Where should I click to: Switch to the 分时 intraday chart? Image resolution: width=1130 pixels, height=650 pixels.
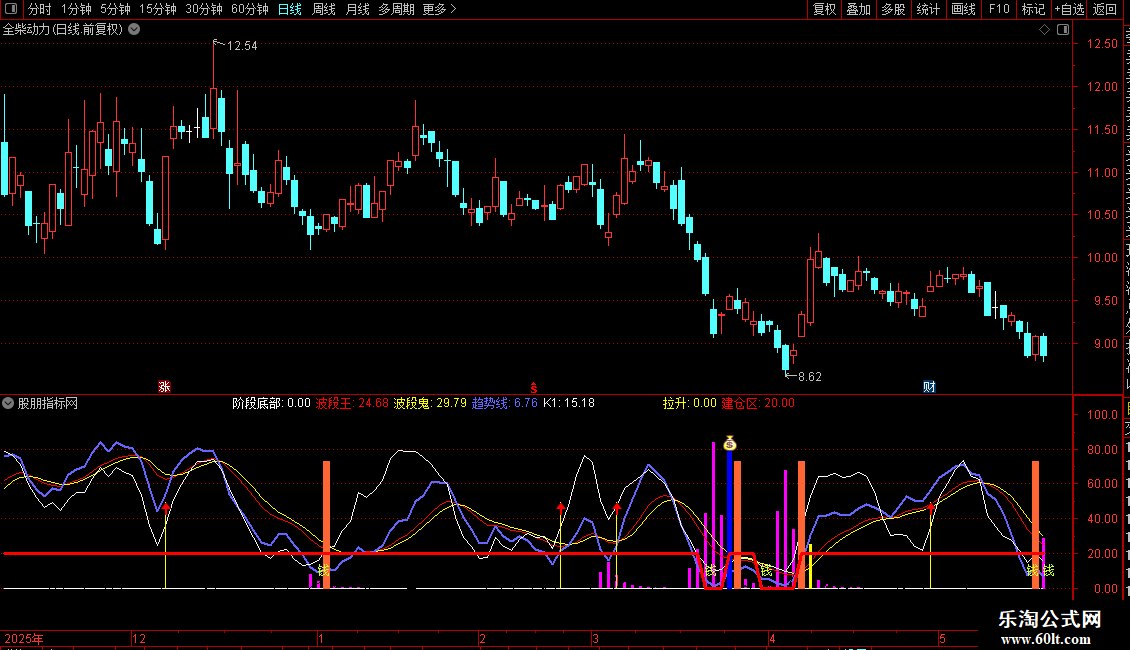point(40,9)
